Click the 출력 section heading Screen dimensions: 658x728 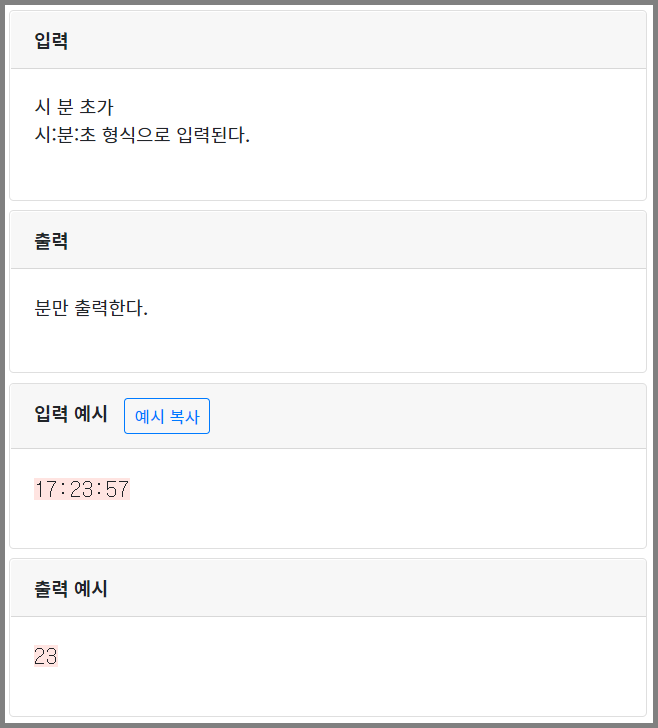(51, 240)
